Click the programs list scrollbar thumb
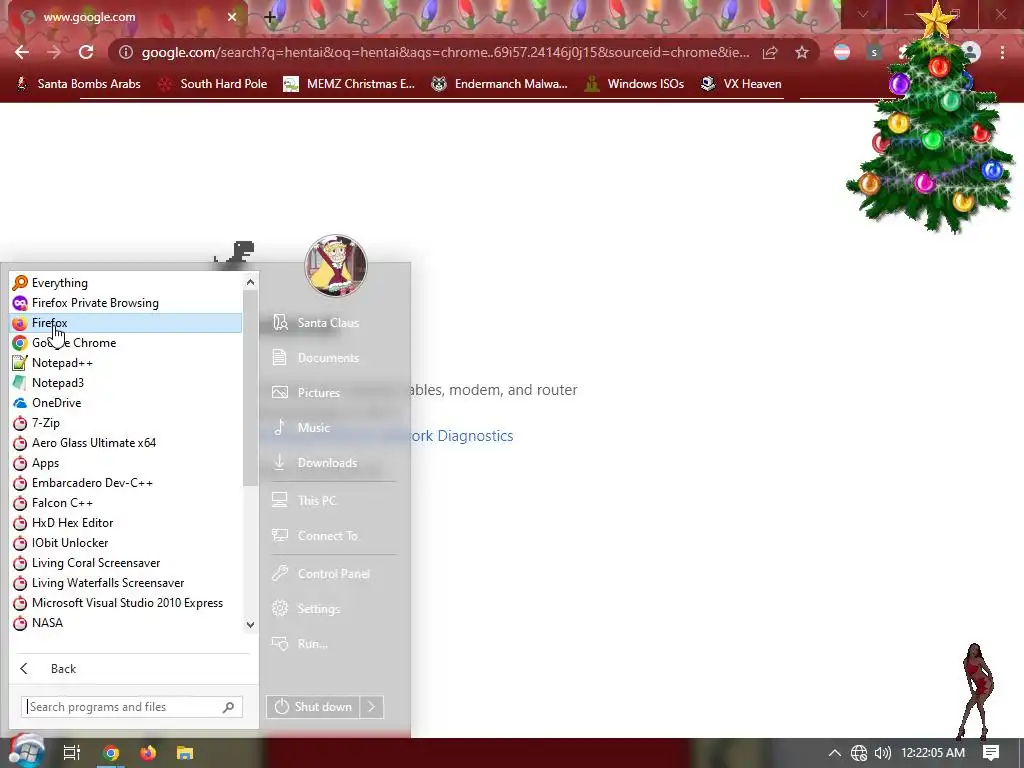The image size is (1024, 768). (x=250, y=388)
